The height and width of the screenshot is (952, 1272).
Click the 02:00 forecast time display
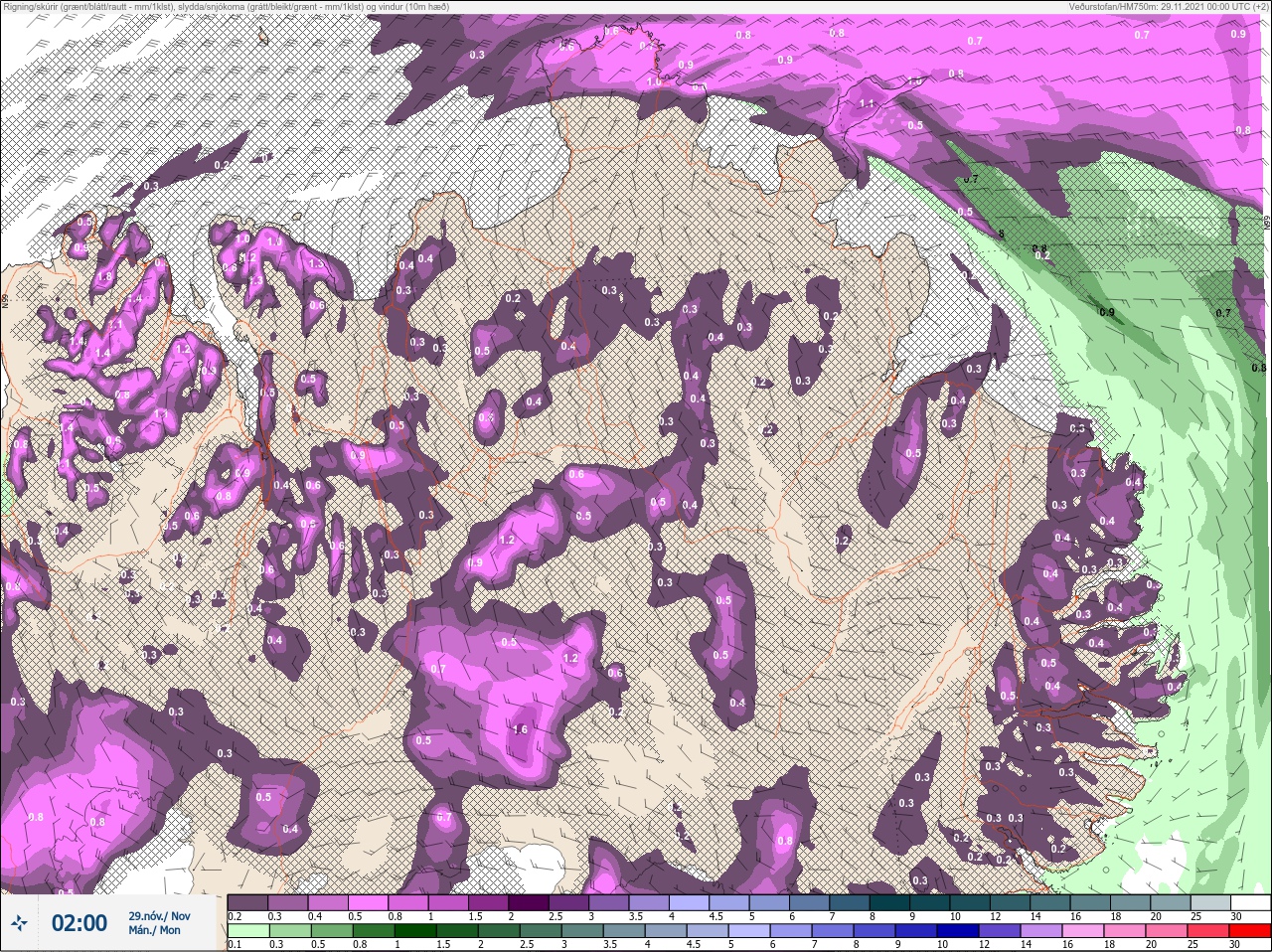coord(79,923)
